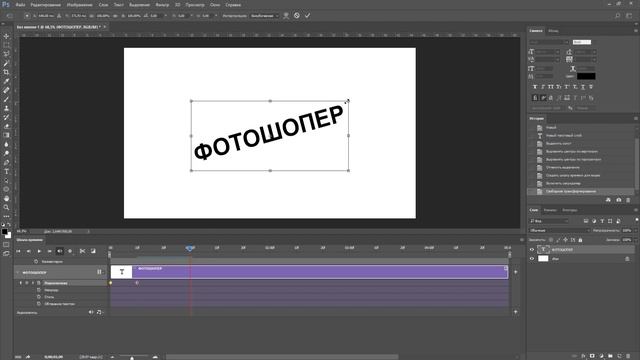This screenshot has width=640, height=360.
Task: Click the search icon in the options bar
Action: [618, 16]
